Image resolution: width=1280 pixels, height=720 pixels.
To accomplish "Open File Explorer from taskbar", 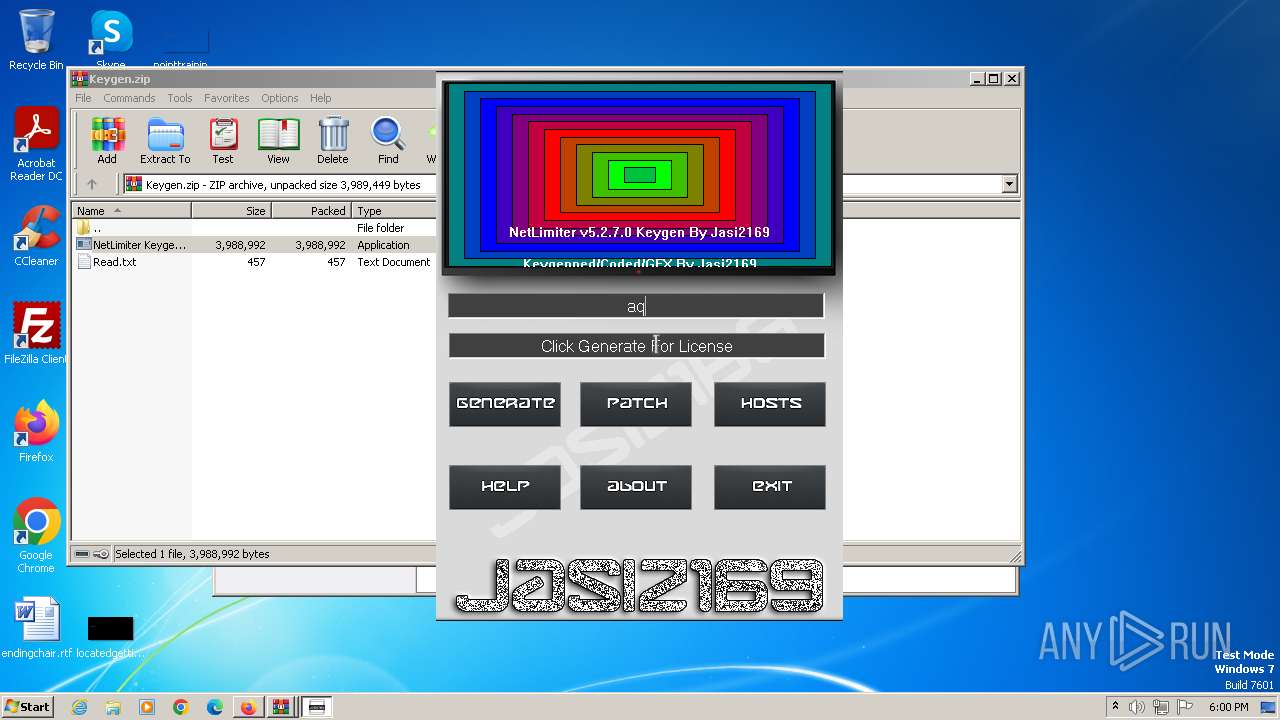I will (113, 707).
